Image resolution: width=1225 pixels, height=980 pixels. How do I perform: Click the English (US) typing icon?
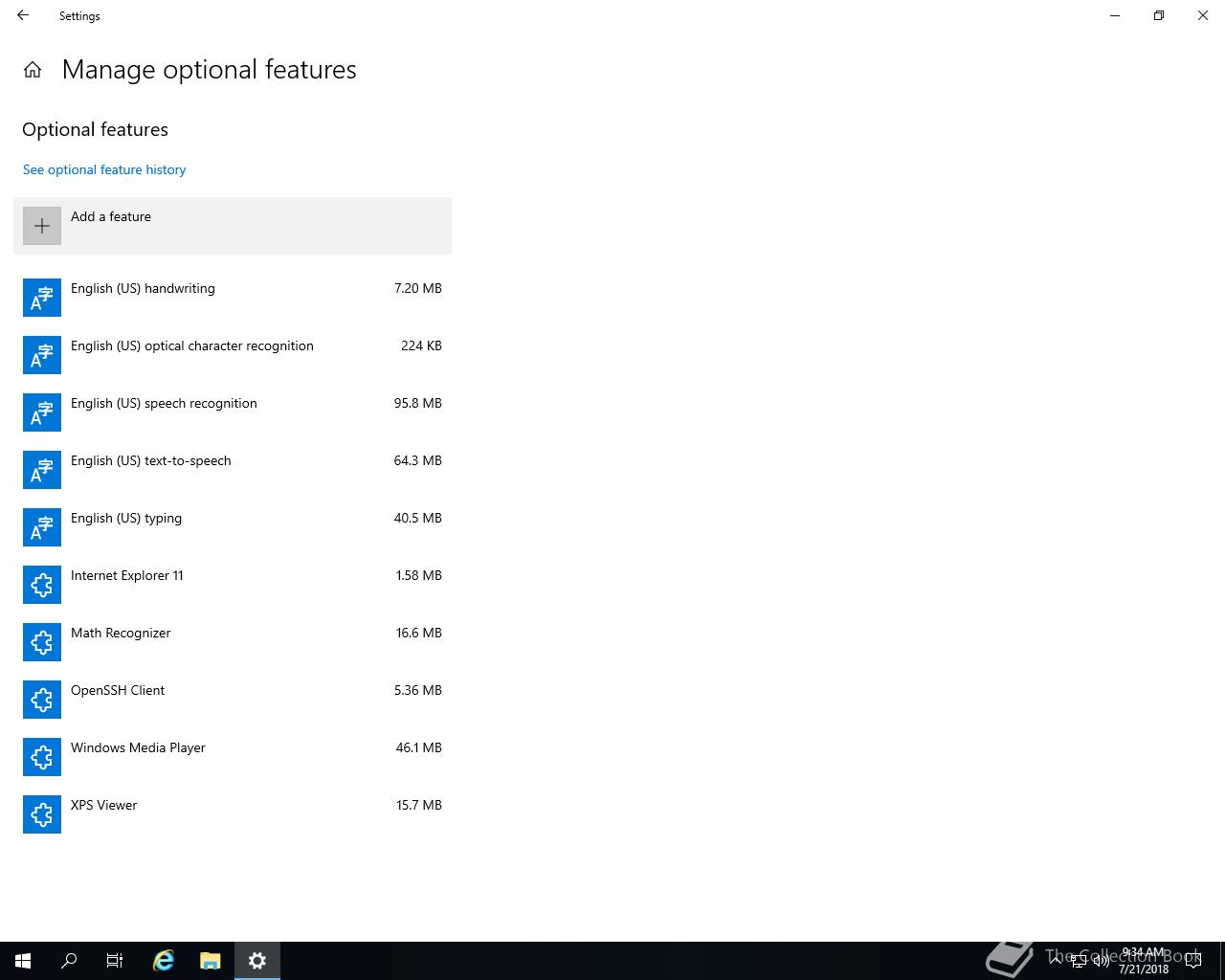click(42, 527)
